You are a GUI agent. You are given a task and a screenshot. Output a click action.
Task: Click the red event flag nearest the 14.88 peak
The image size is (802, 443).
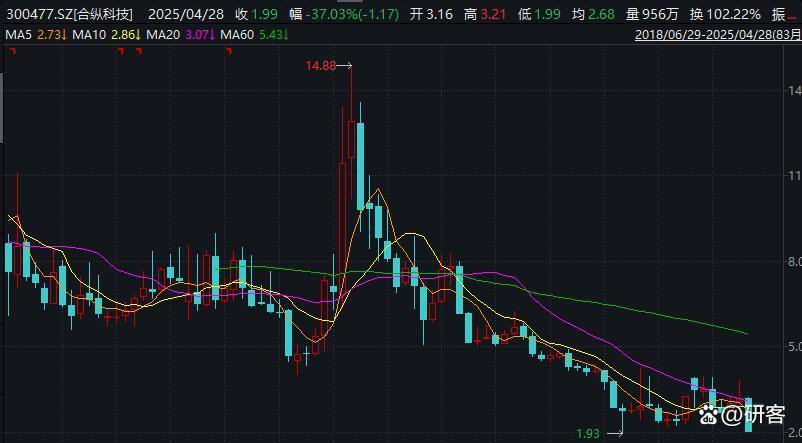pos(229,51)
